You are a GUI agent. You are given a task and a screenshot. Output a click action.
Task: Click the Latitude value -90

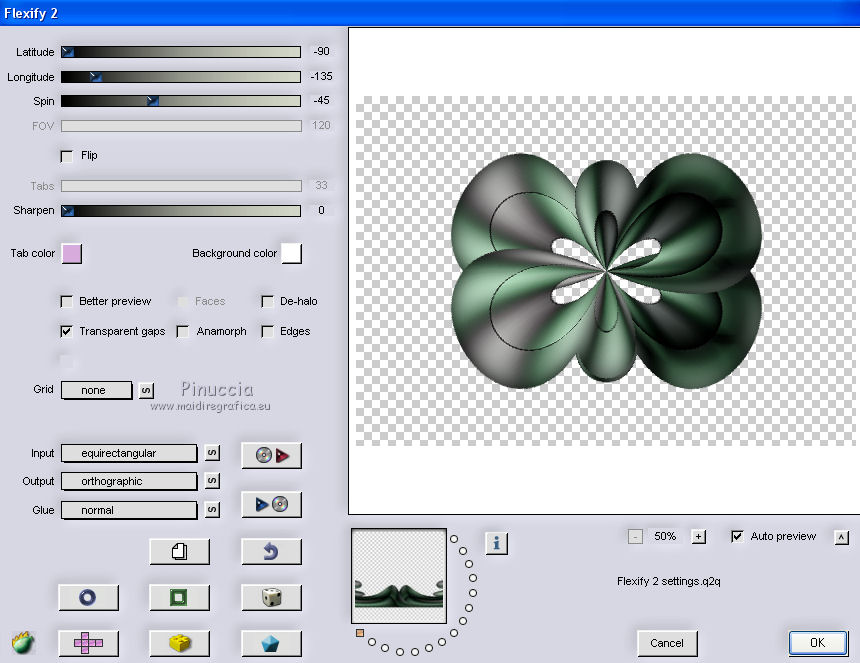321,52
